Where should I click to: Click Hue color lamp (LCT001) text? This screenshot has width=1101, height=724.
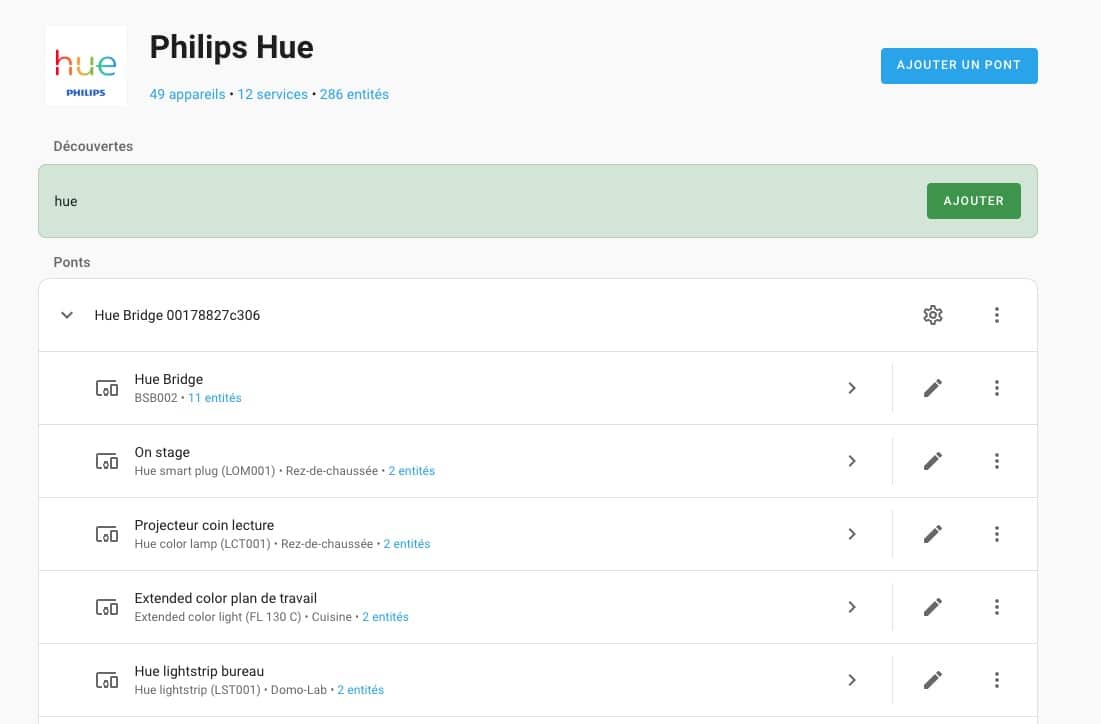[x=202, y=544]
